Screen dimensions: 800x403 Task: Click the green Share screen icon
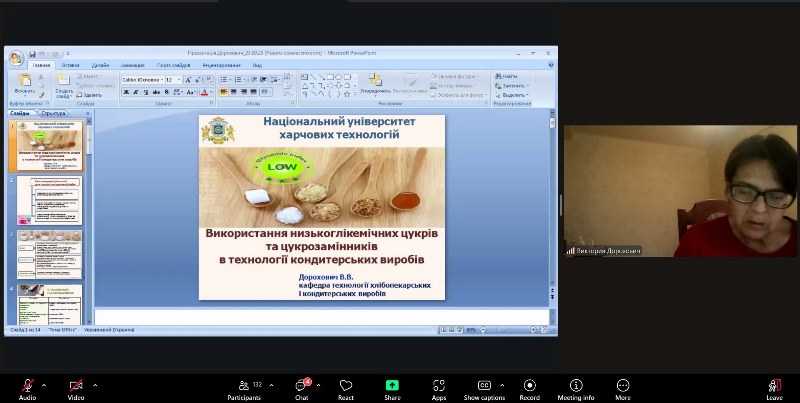(x=392, y=385)
